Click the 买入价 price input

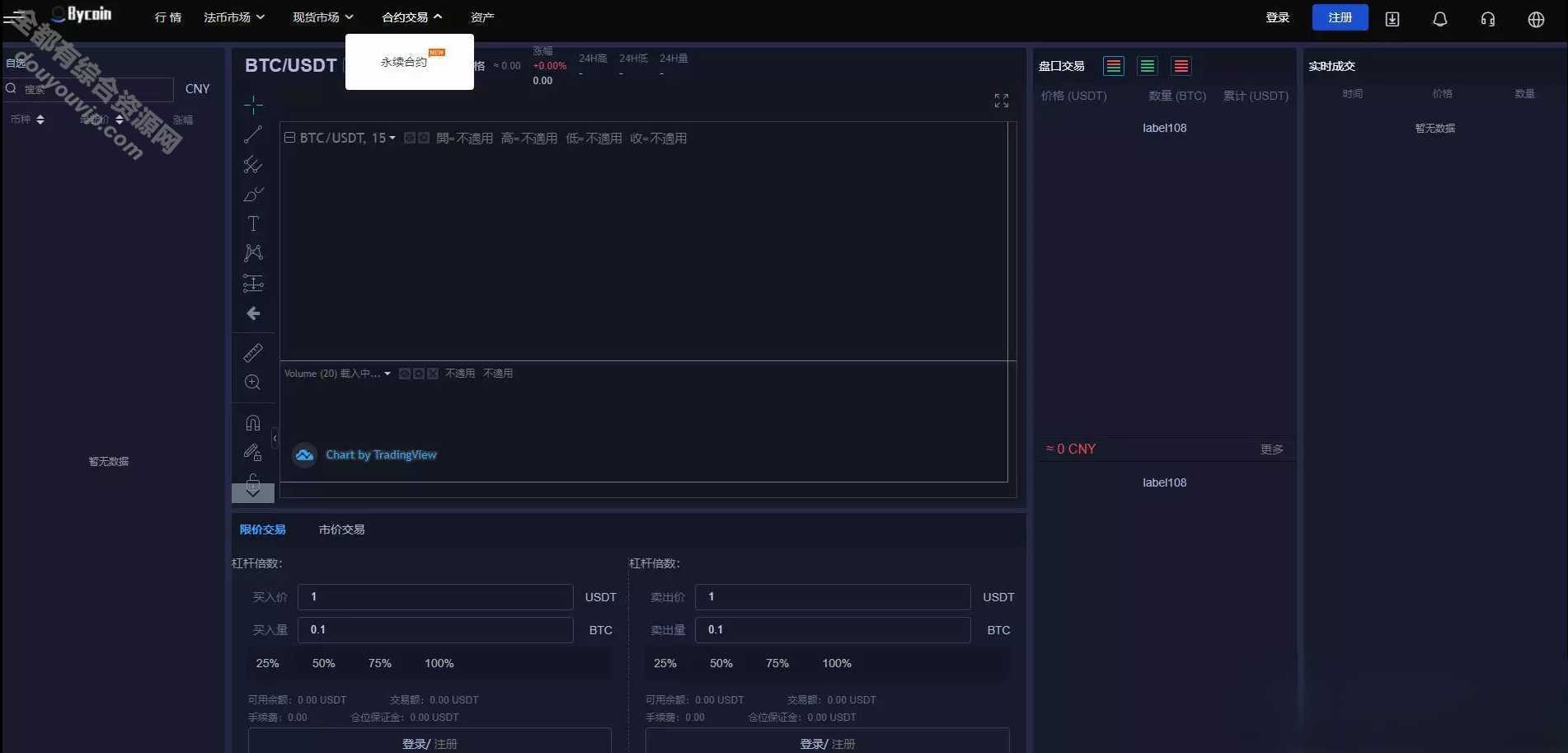[x=435, y=597]
